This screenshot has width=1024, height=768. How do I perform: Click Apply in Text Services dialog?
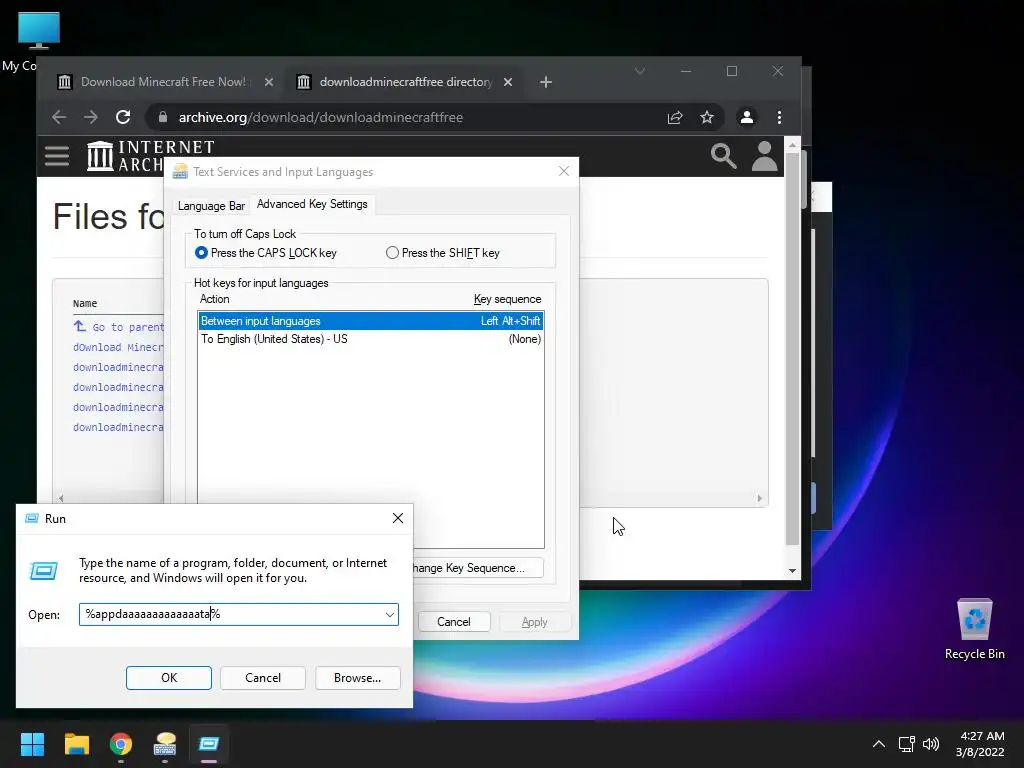pos(534,622)
